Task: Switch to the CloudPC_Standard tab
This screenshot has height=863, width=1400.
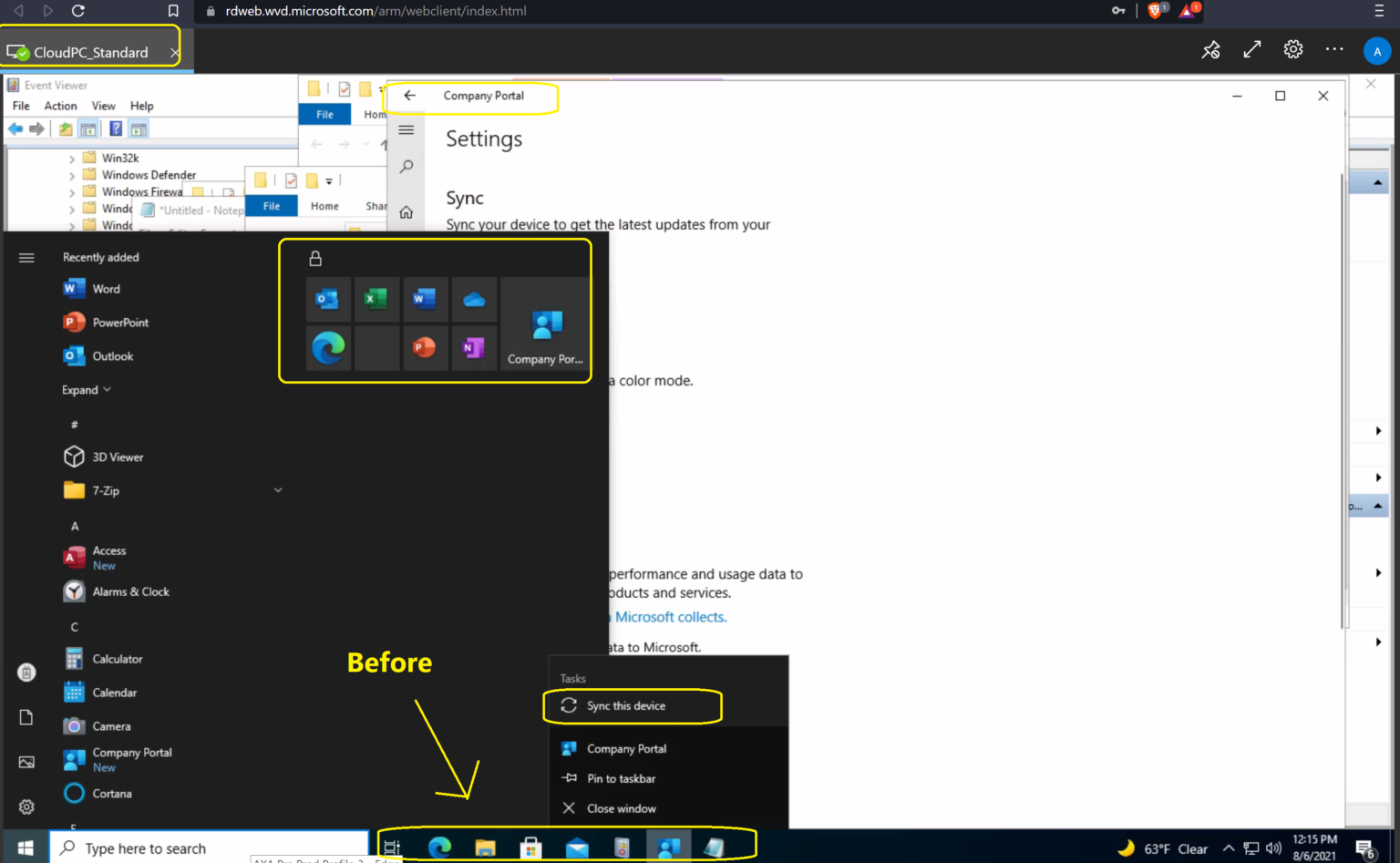Action: click(x=89, y=52)
